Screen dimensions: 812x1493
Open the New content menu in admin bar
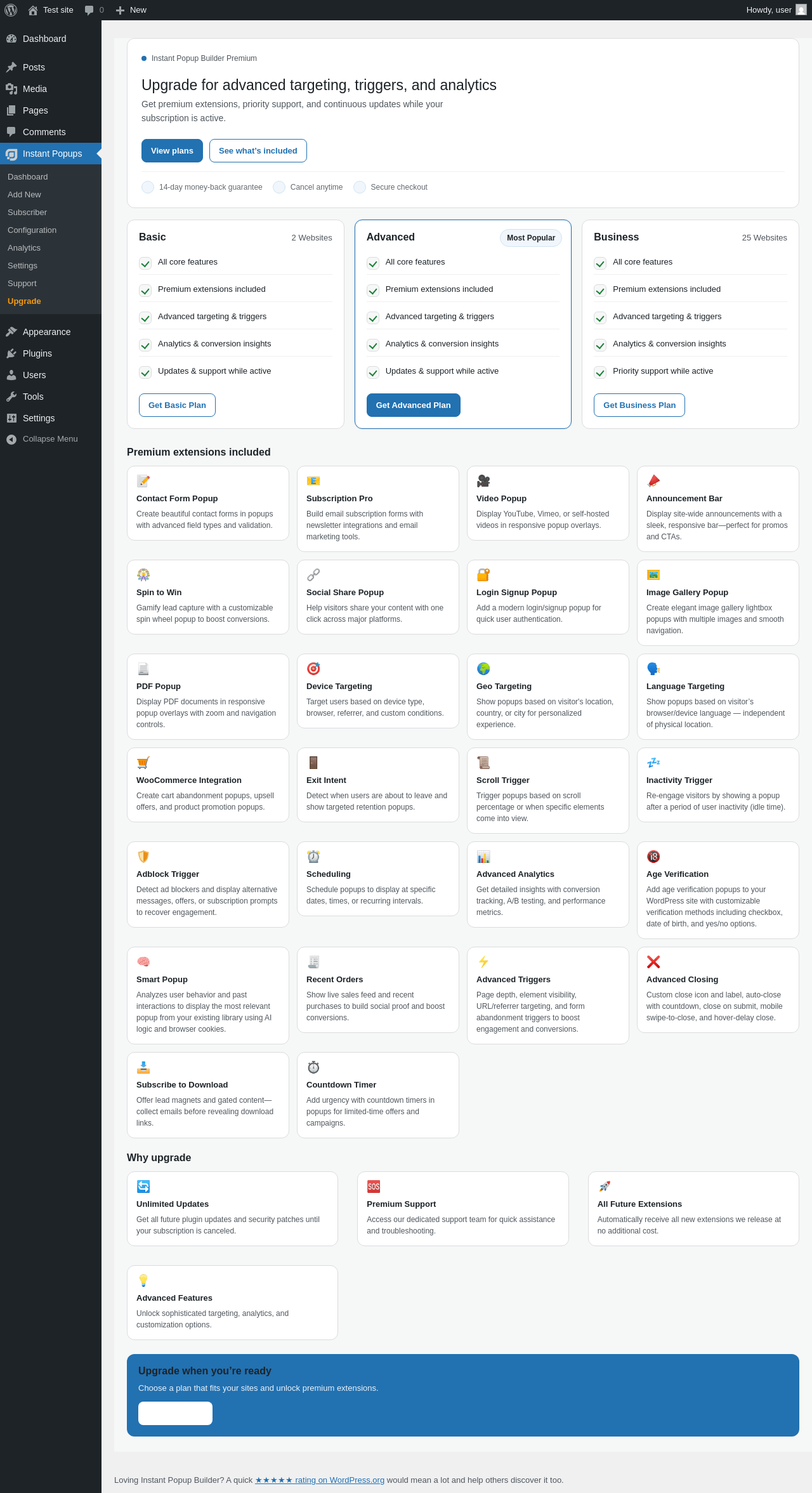[131, 10]
